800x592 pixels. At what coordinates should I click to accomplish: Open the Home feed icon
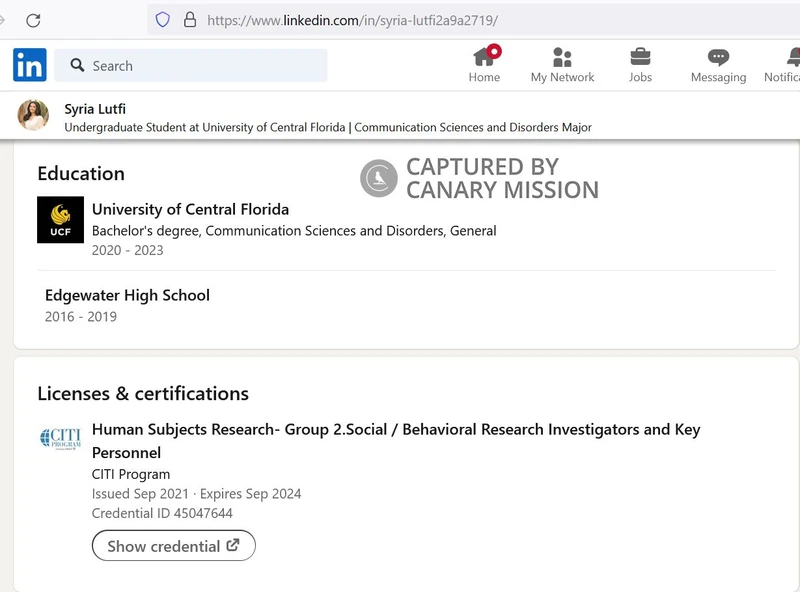click(x=484, y=56)
